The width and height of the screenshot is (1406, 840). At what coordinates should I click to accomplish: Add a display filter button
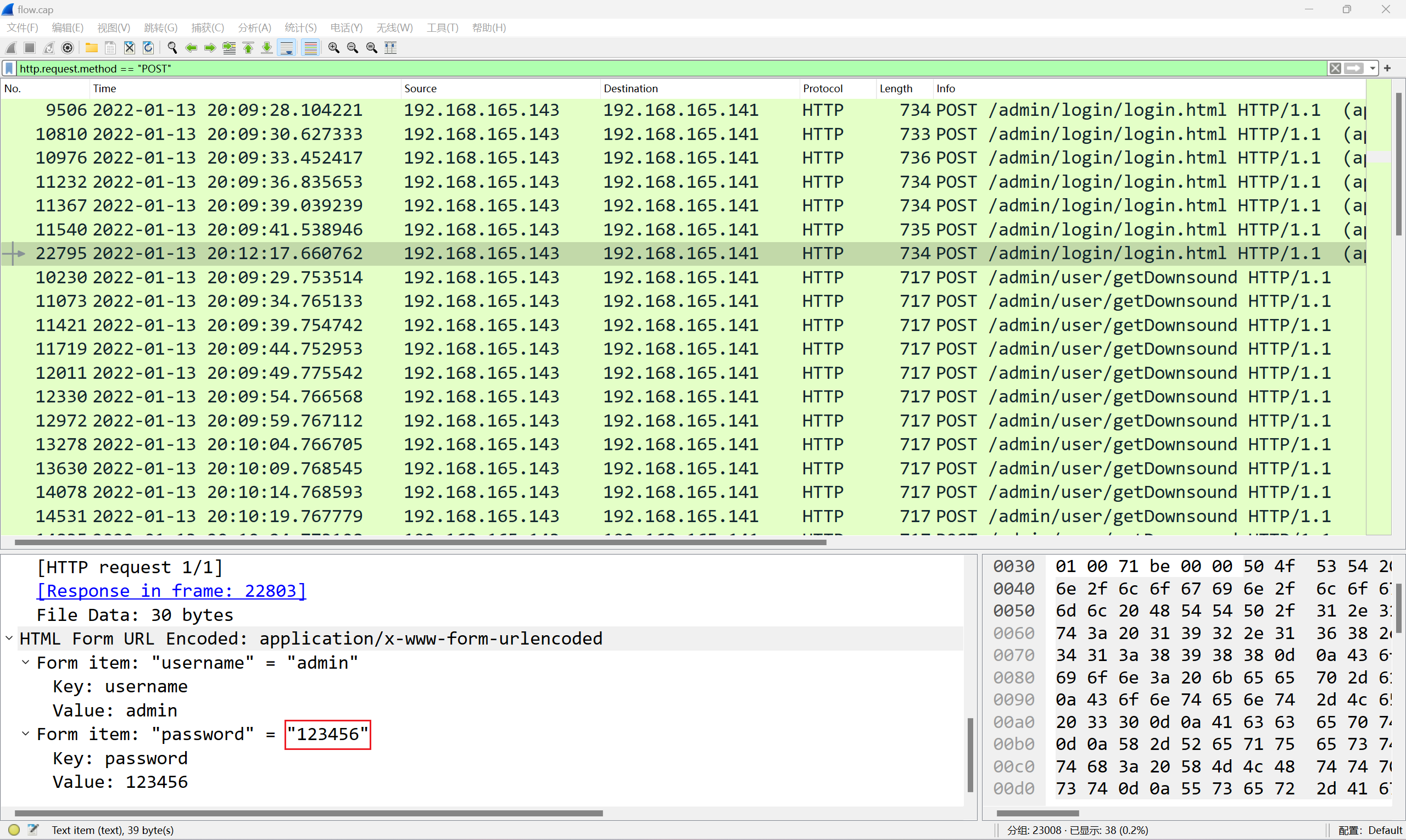point(1387,69)
